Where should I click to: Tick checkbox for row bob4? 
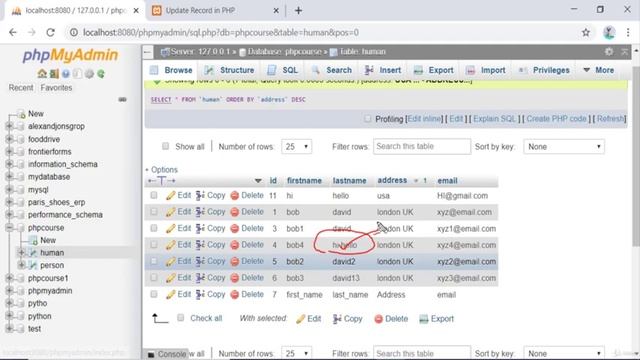tap(154, 245)
